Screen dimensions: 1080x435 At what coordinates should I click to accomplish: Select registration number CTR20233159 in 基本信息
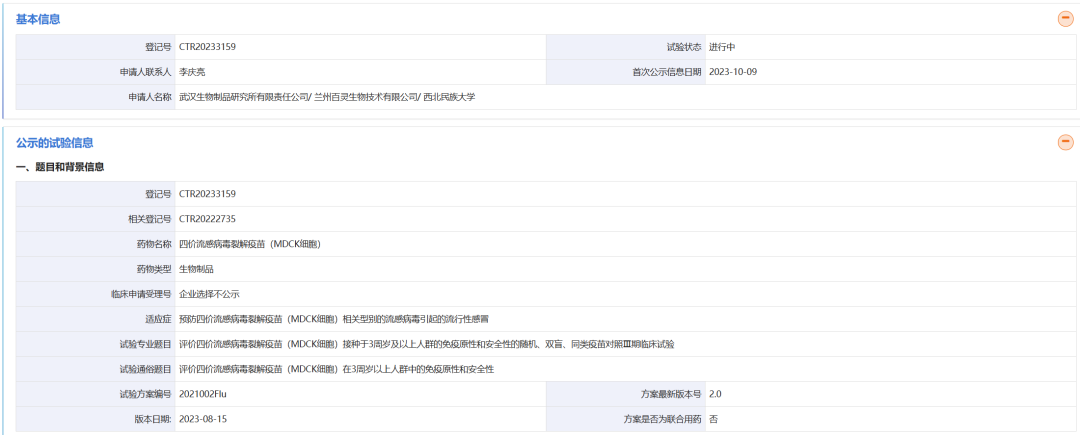point(207,47)
